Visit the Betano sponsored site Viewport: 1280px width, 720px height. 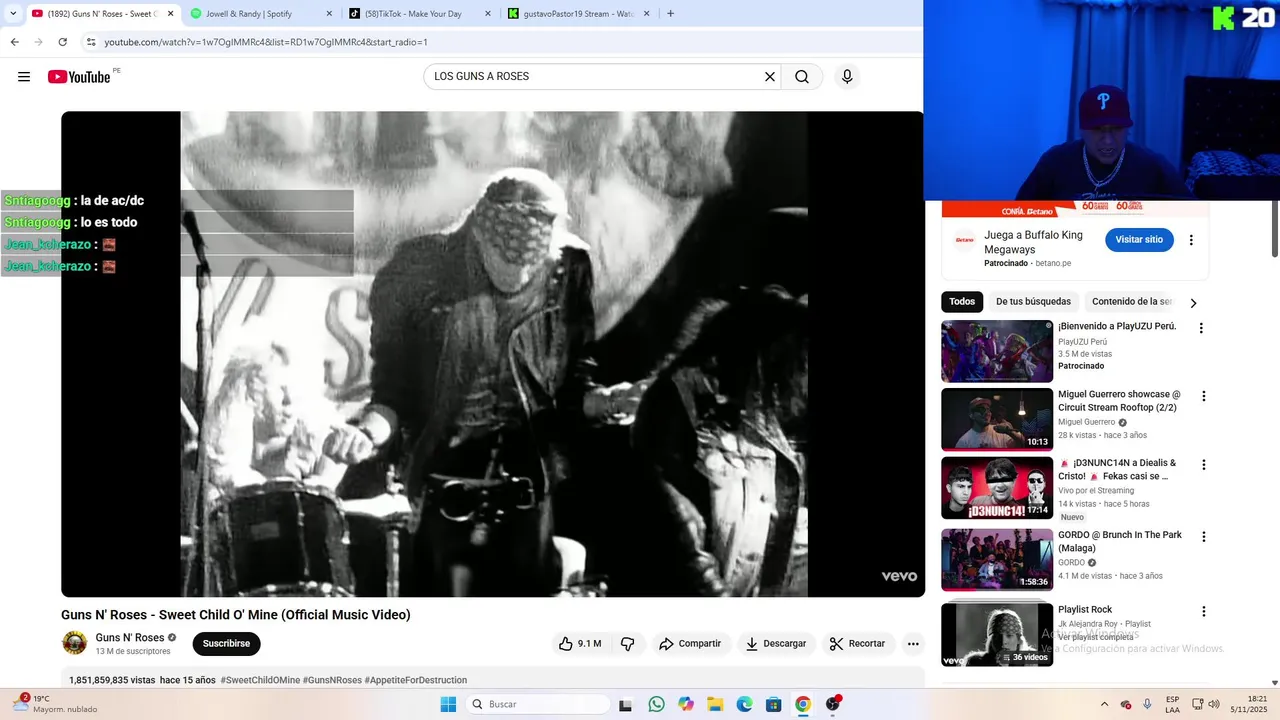pos(1139,240)
